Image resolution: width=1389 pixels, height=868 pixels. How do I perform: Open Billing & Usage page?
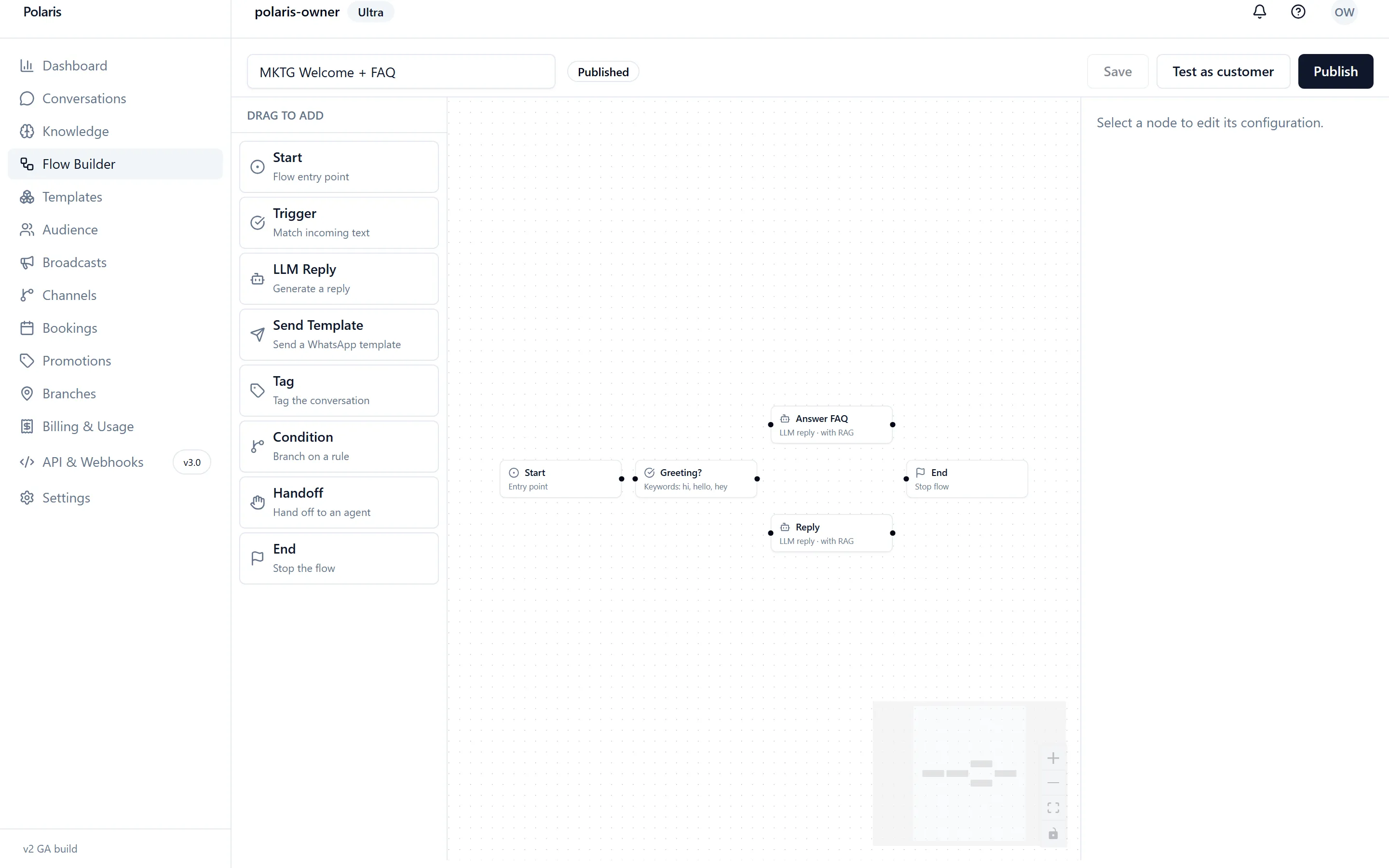pyautogui.click(x=115, y=426)
